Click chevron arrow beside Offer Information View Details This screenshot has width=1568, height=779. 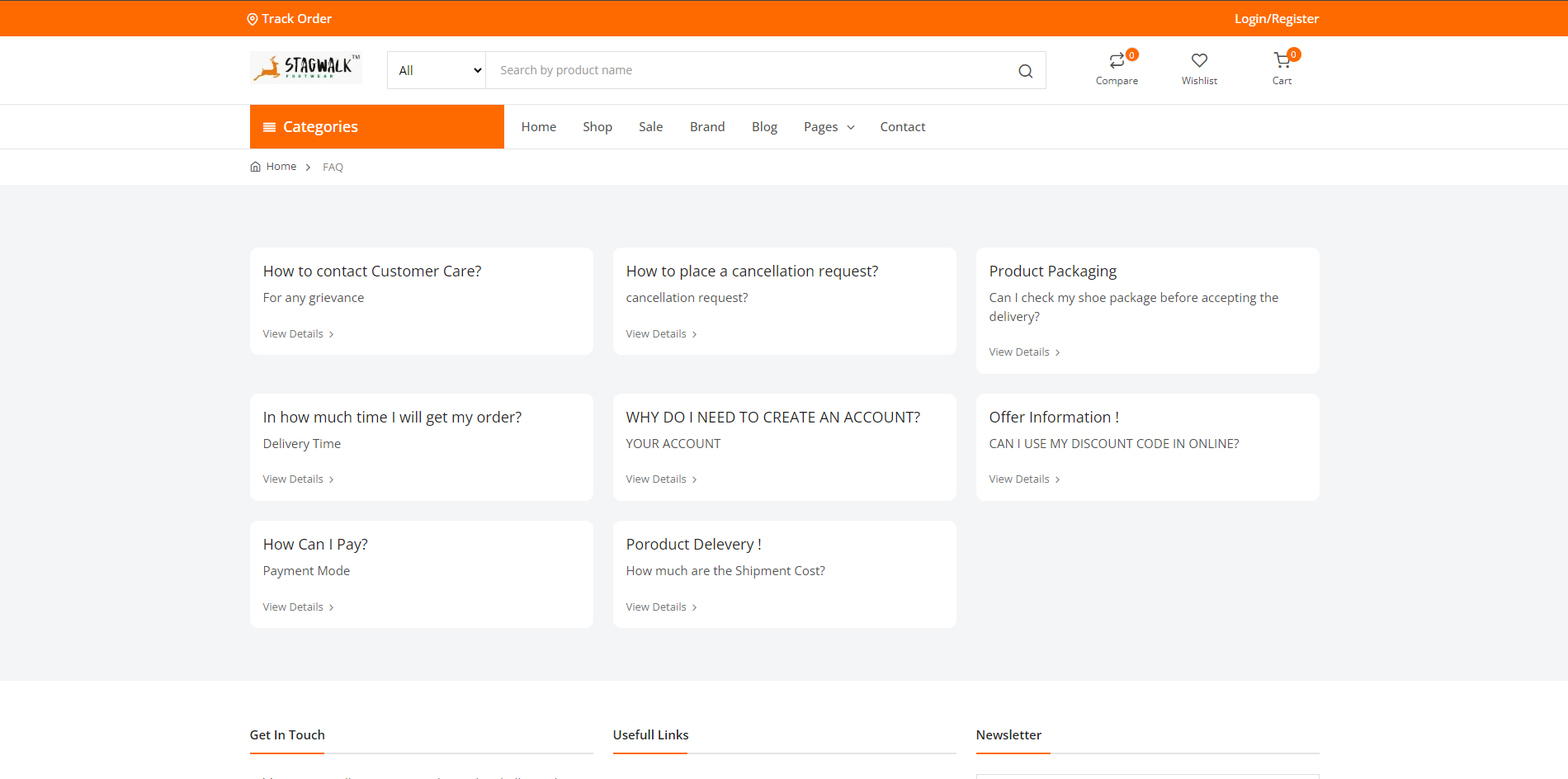tap(1057, 480)
